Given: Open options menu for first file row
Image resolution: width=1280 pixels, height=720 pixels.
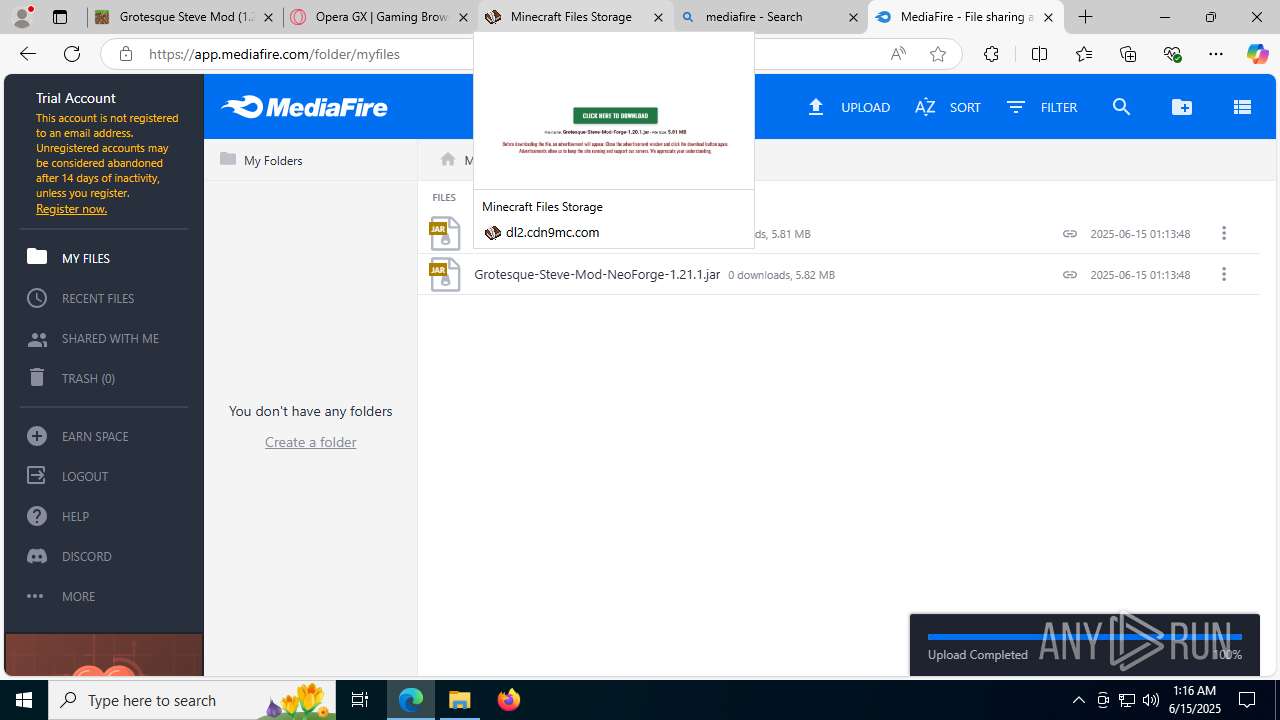Looking at the screenshot, I should click(x=1224, y=233).
